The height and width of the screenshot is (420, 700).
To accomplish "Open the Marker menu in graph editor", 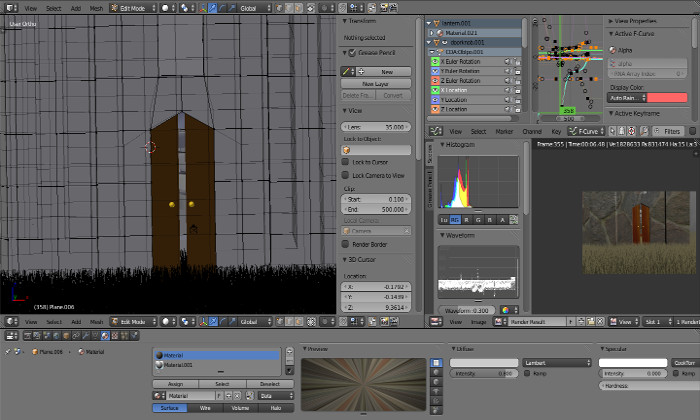I will point(504,131).
